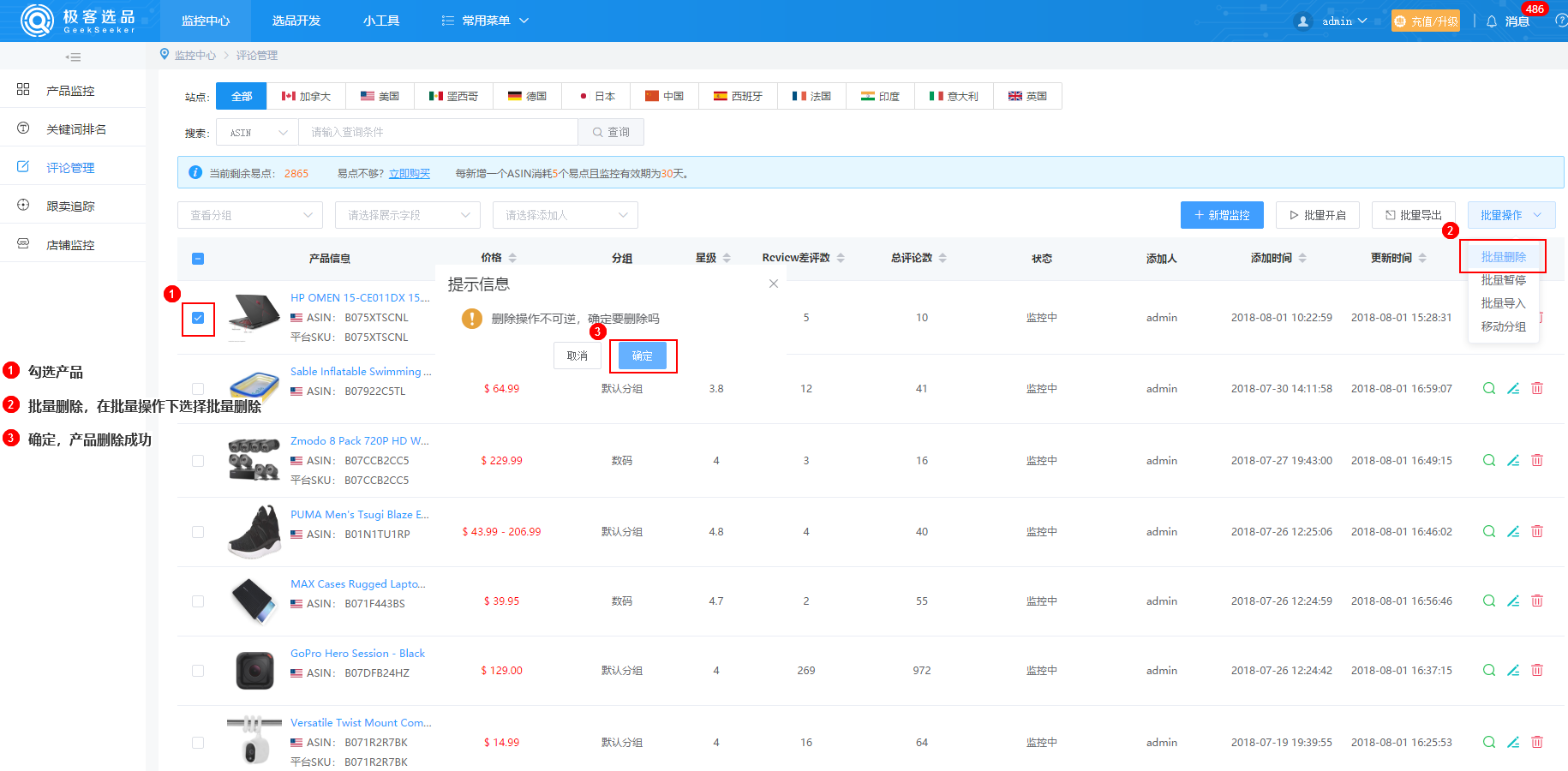View details of MAX Cases Rugged row
The image size is (1568, 771).
1489,601
